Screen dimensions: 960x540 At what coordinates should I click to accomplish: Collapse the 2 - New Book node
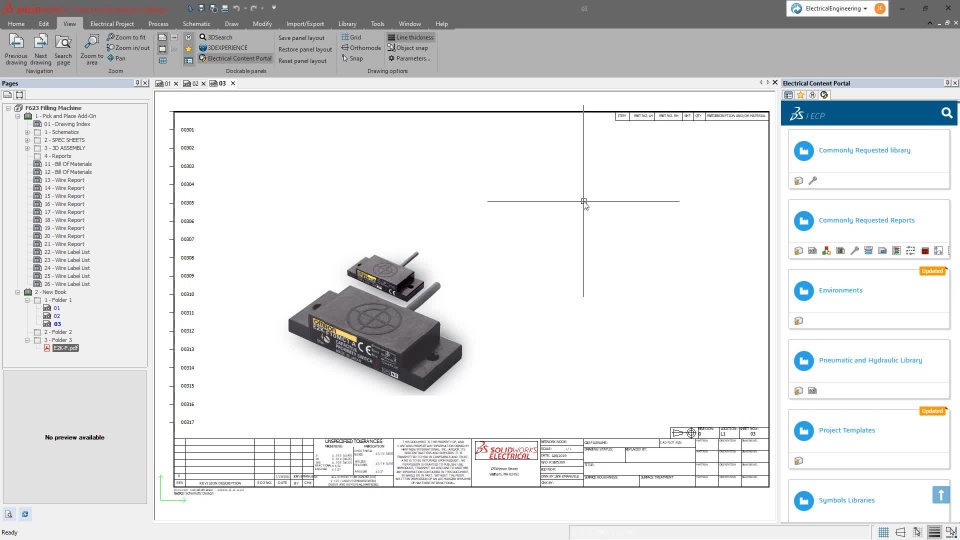click(18, 292)
